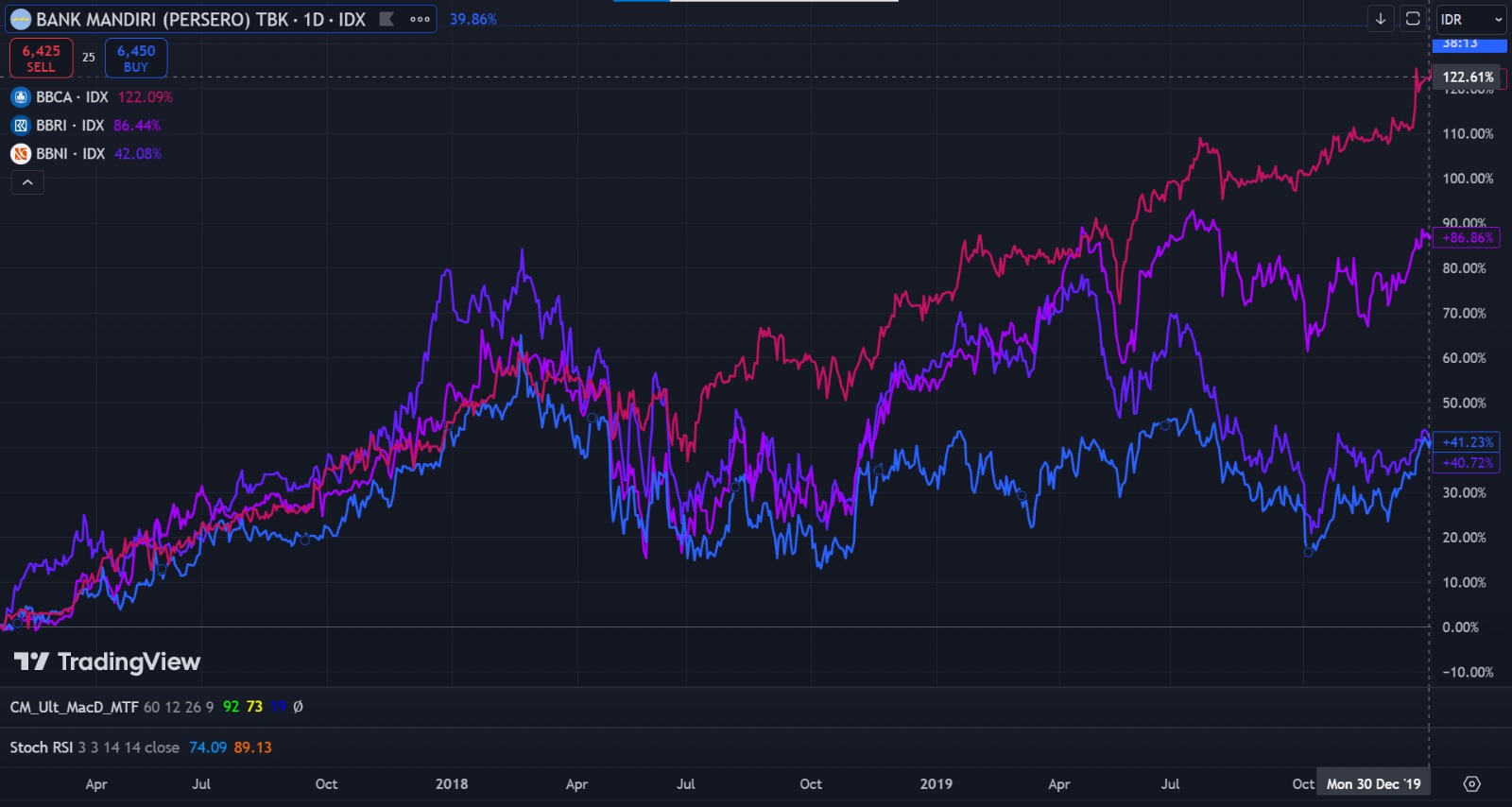The width and height of the screenshot is (1512, 807).
Task: Click the 50.00% level on price scale
Action: point(1464,403)
